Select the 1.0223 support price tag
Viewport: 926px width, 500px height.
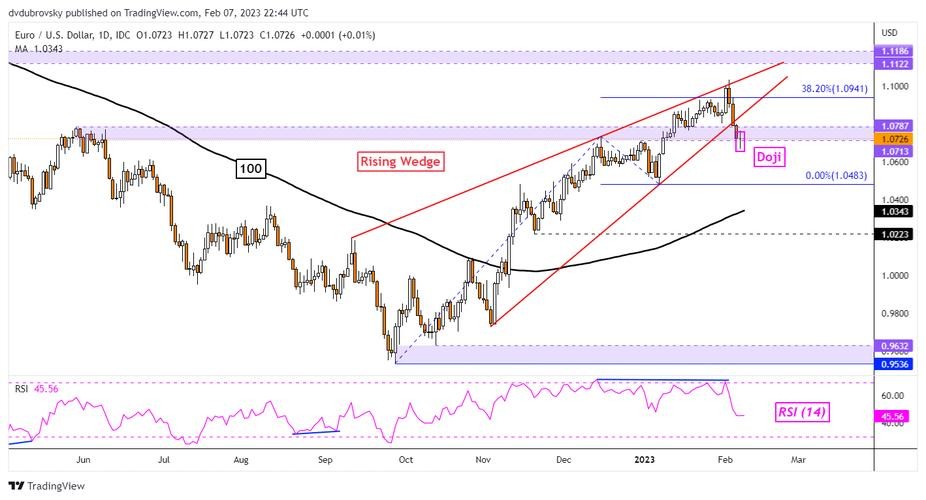point(894,234)
